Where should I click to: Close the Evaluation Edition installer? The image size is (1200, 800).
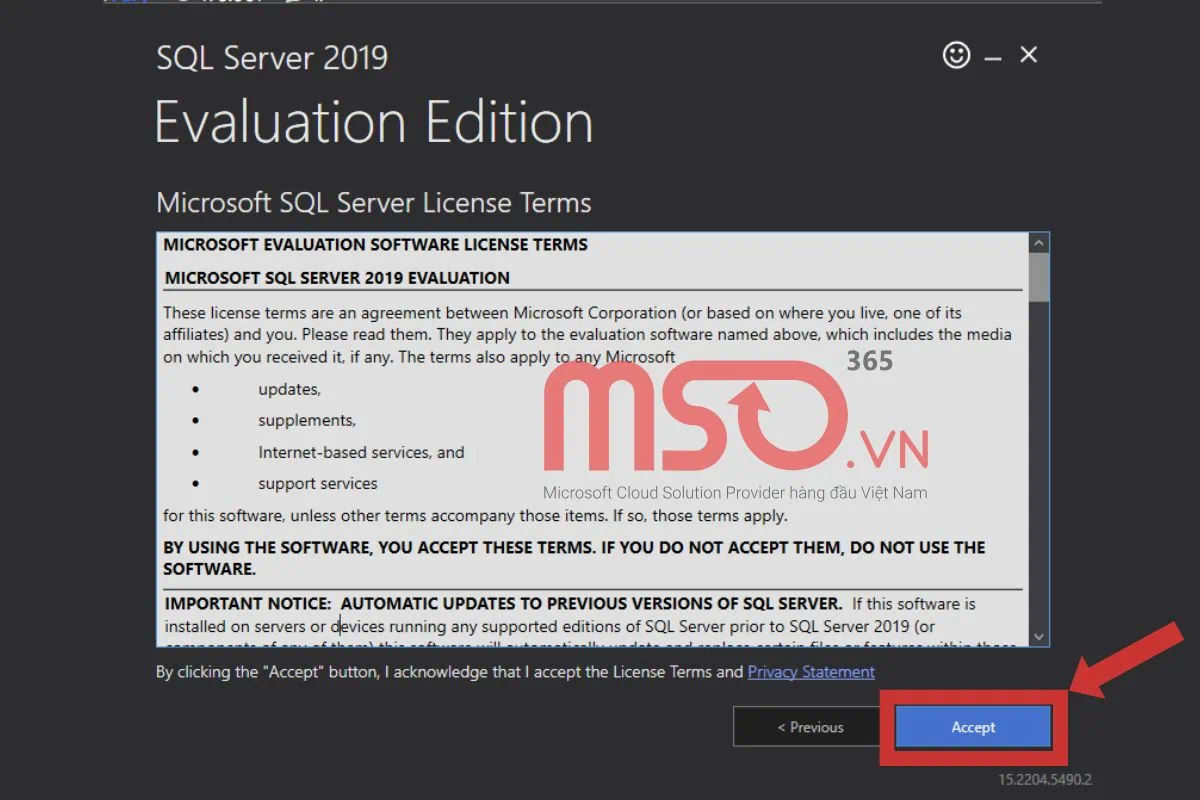tap(1028, 55)
